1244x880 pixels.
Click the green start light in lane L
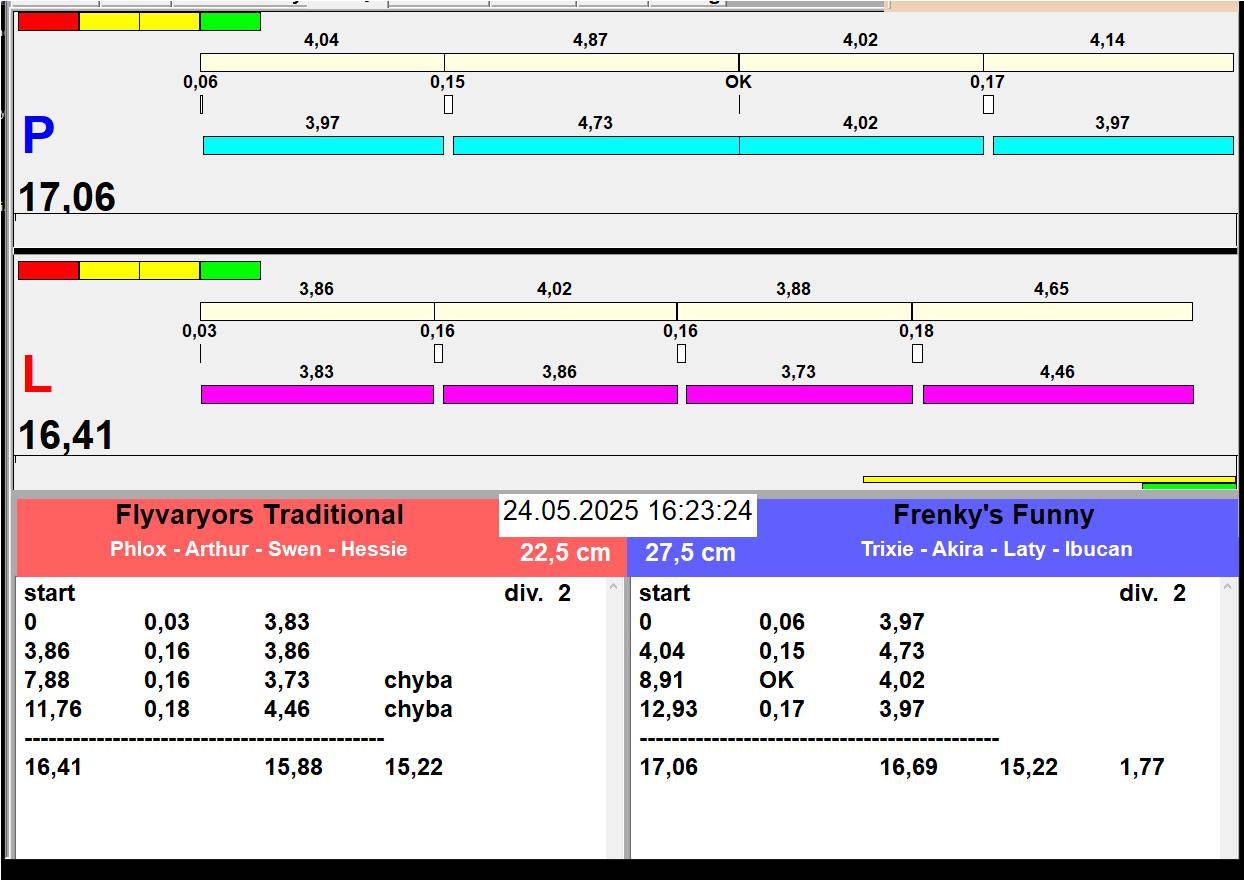tap(230, 271)
